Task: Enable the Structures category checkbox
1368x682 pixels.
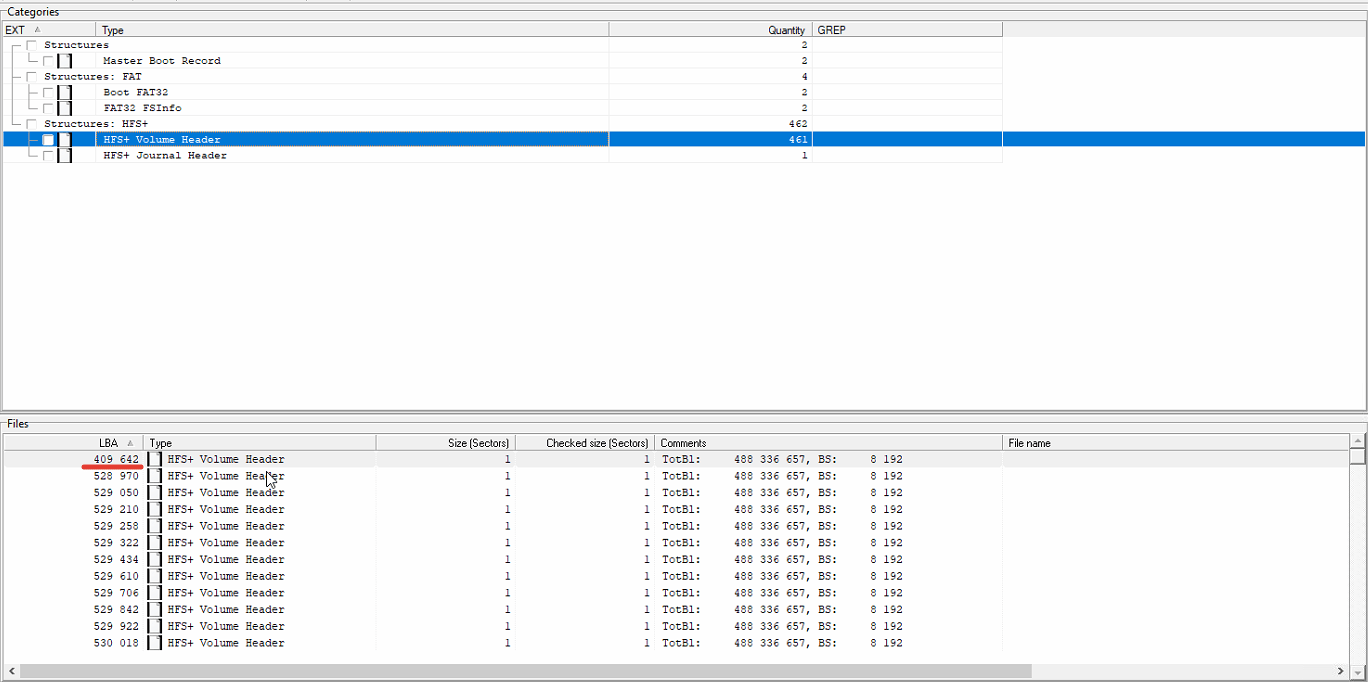Action: pyautogui.click(x=31, y=44)
